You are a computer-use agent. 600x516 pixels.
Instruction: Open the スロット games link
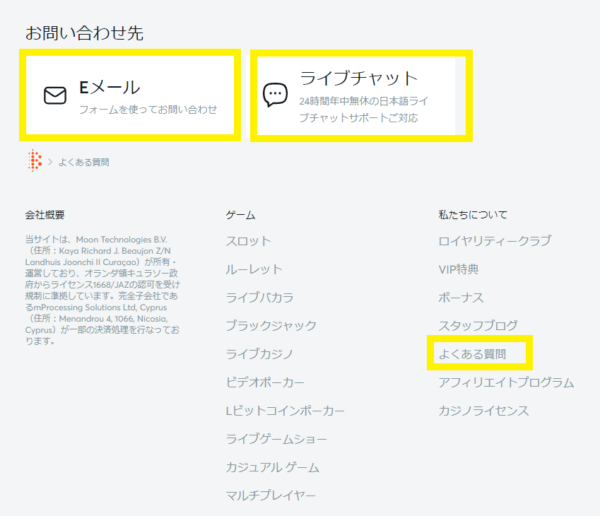click(248, 241)
